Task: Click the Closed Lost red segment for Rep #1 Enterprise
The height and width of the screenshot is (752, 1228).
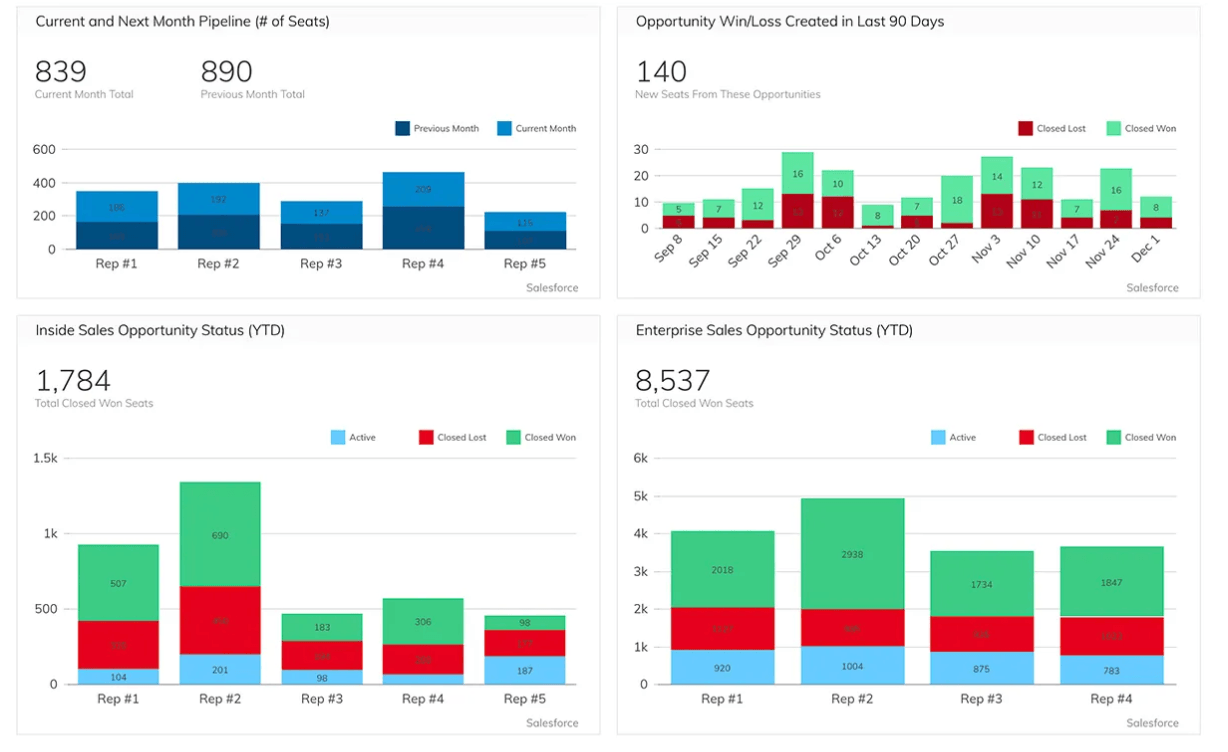Action: click(722, 629)
